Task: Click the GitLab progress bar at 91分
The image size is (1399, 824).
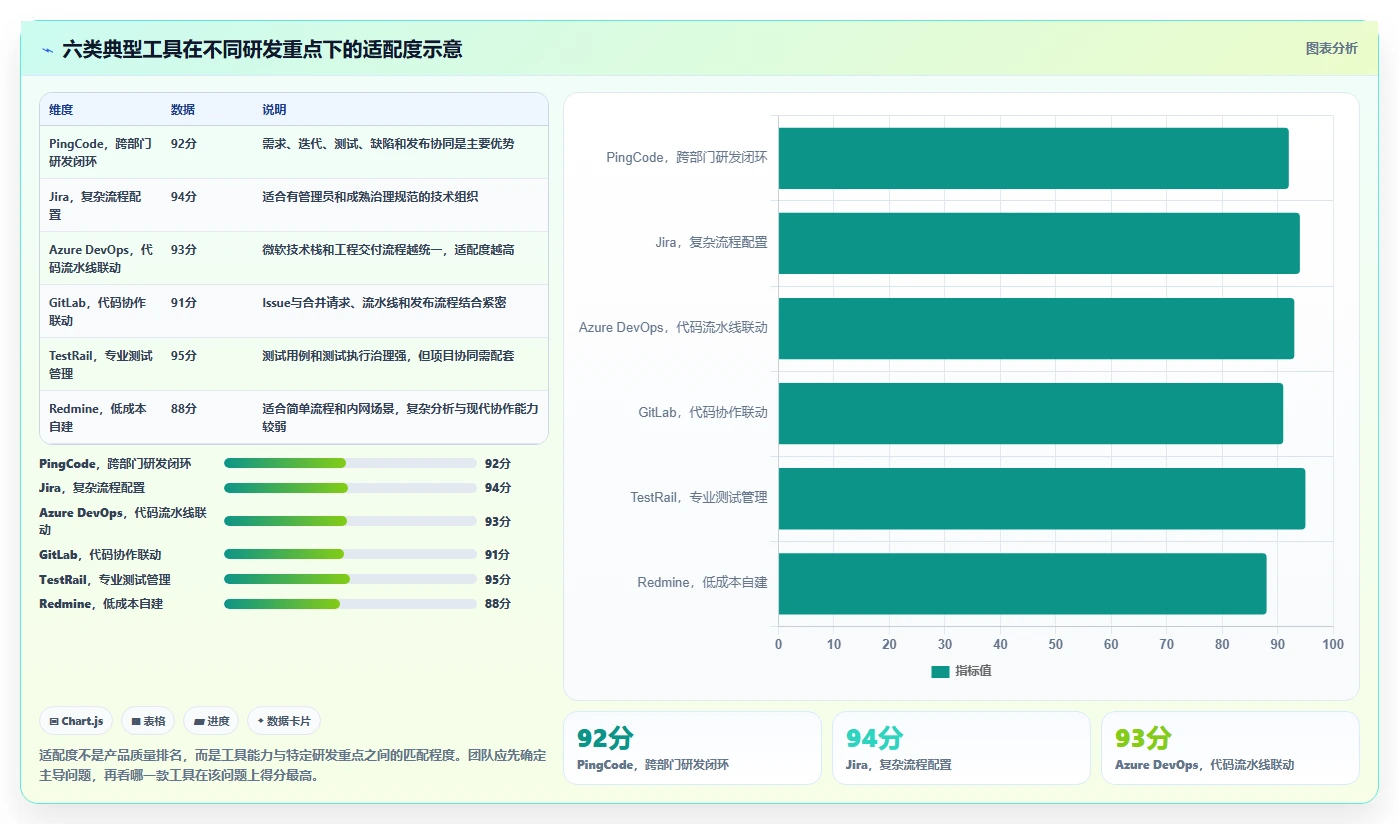Action: click(x=350, y=554)
